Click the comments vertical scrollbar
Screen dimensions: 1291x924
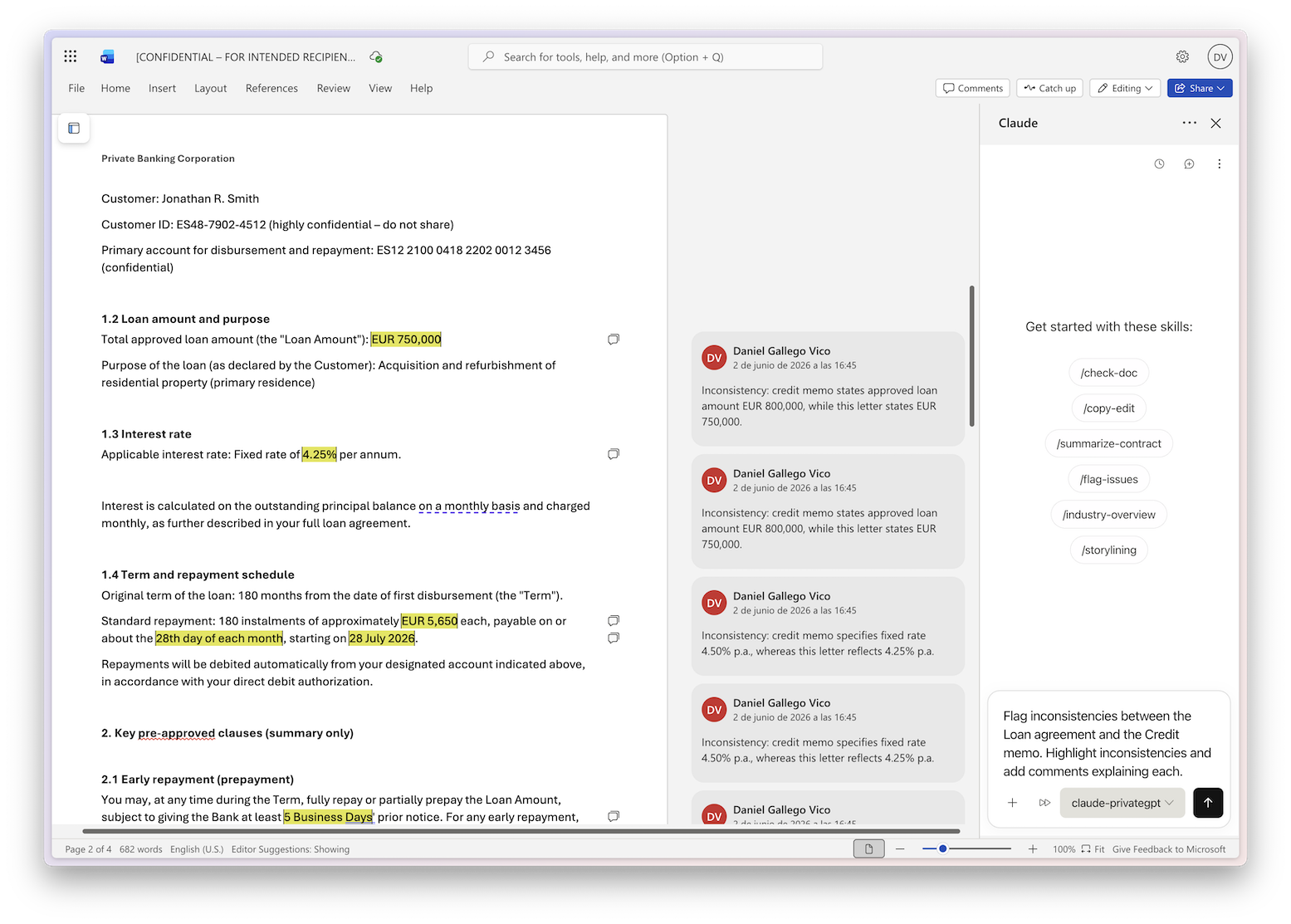click(x=971, y=356)
